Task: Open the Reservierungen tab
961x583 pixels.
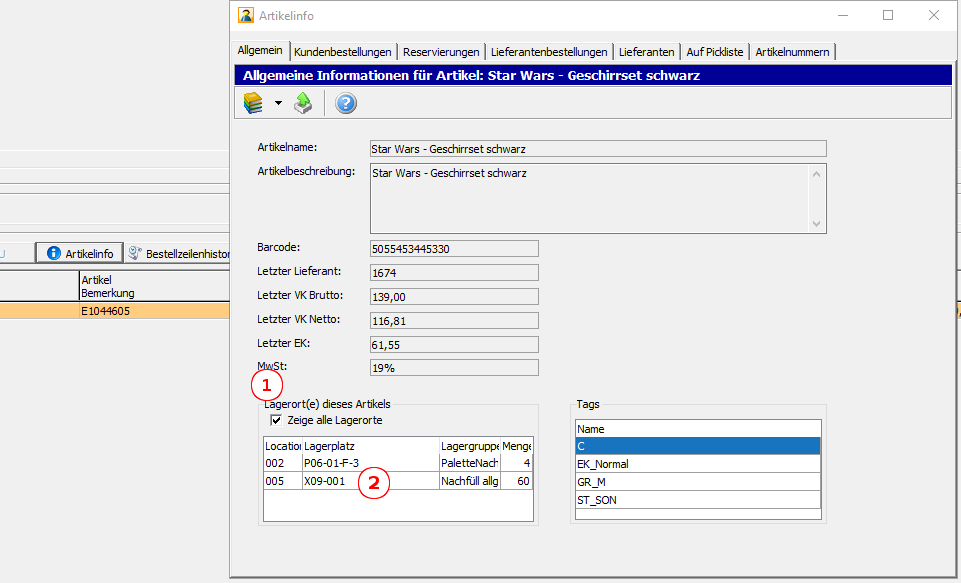Action: [441, 52]
